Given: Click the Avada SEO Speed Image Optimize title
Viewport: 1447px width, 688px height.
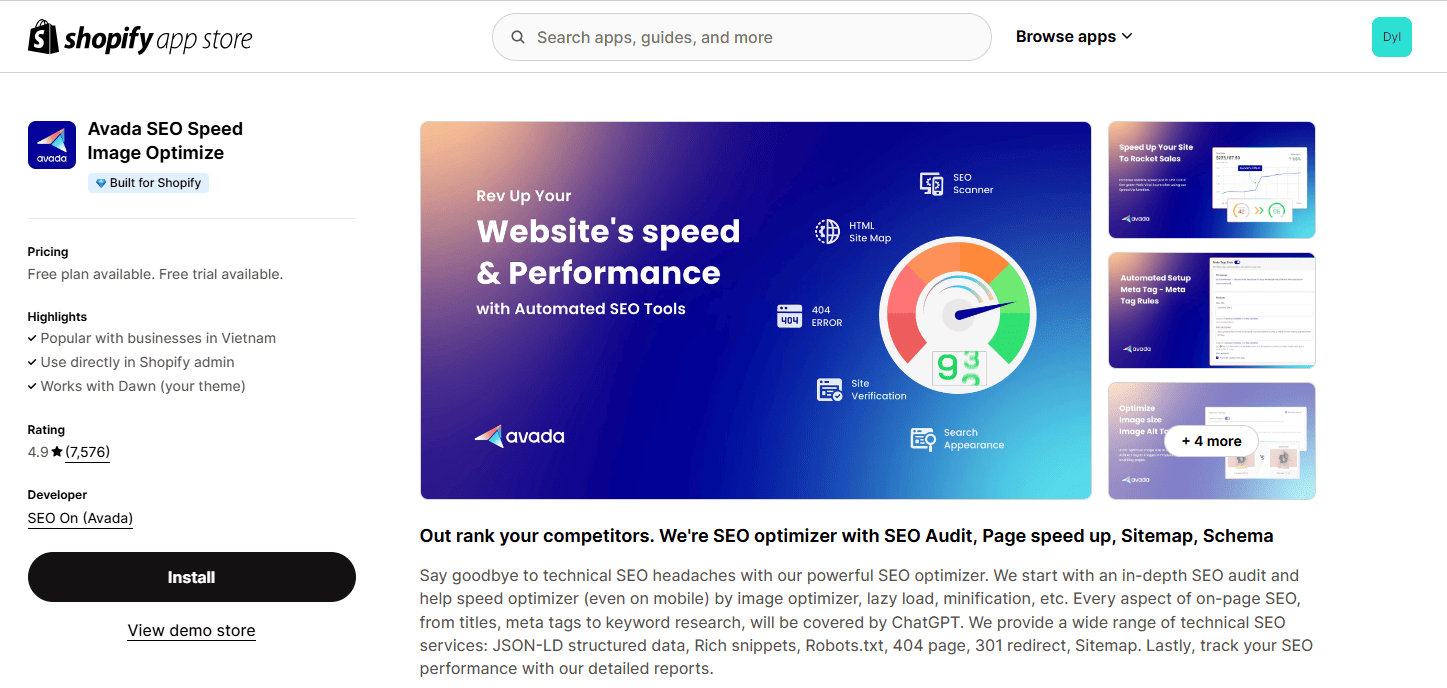Looking at the screenshot, I should coord(165,141).
